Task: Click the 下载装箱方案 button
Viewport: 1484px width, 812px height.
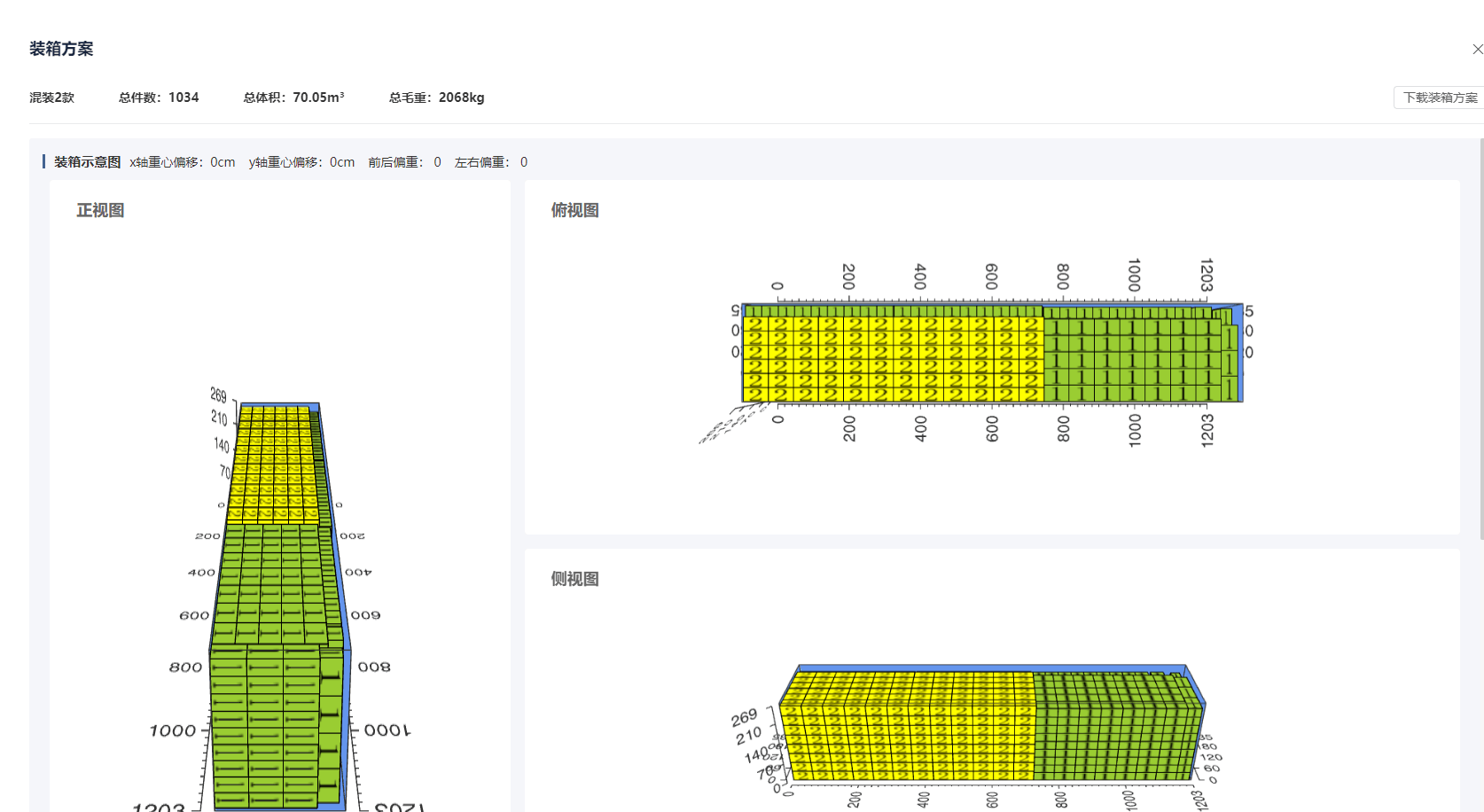Action: coord(1440,98)
